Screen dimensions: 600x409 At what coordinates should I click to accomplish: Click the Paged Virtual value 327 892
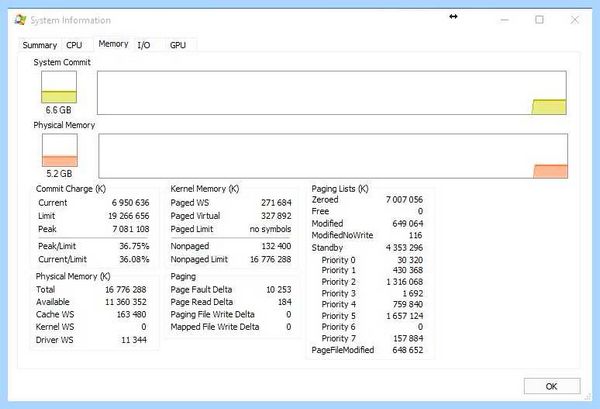click(x=276, y=216)
